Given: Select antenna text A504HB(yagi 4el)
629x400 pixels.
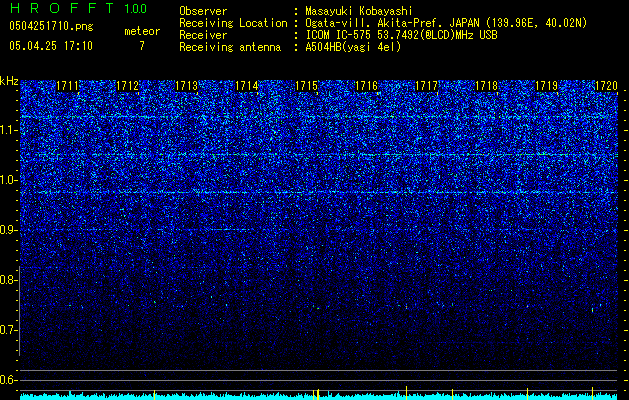Looking at the screenshot, I should coord(353,47).
